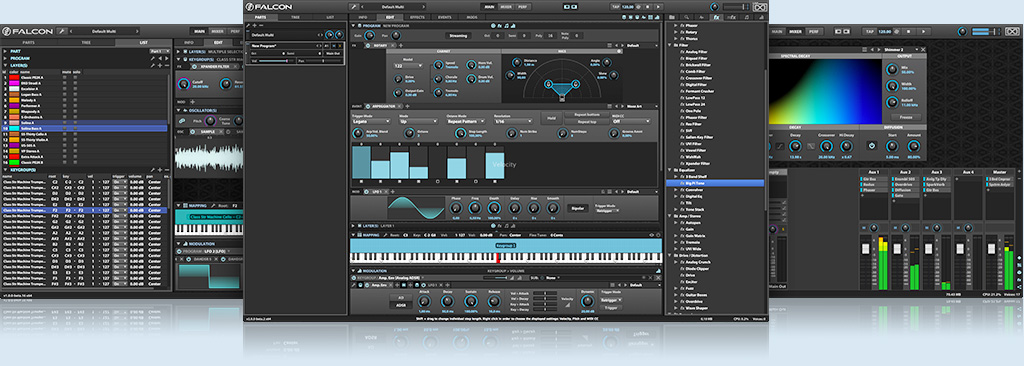Image resolution: width=1024 pixels, height=366 pixels.
Task: Click UVI logo in center window
Action: click(x=759, y=7)
